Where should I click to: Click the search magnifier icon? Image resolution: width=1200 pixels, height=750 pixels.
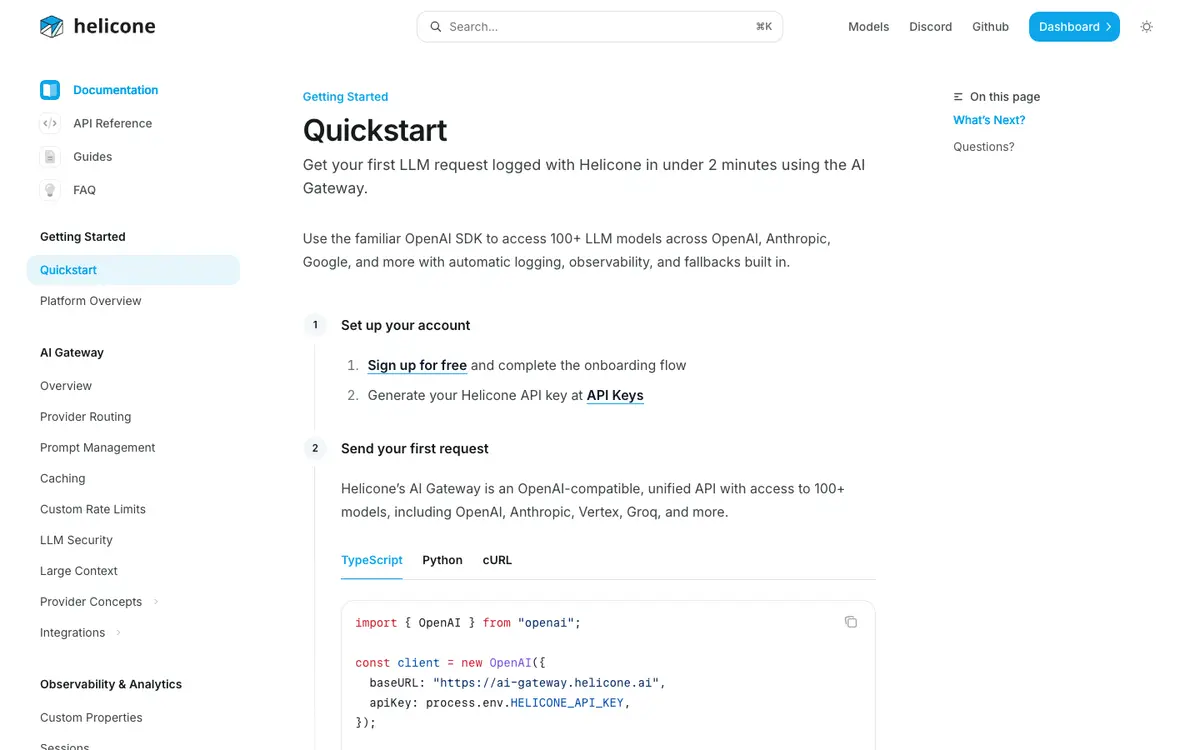pyautogui.click(x=436, y=27)
